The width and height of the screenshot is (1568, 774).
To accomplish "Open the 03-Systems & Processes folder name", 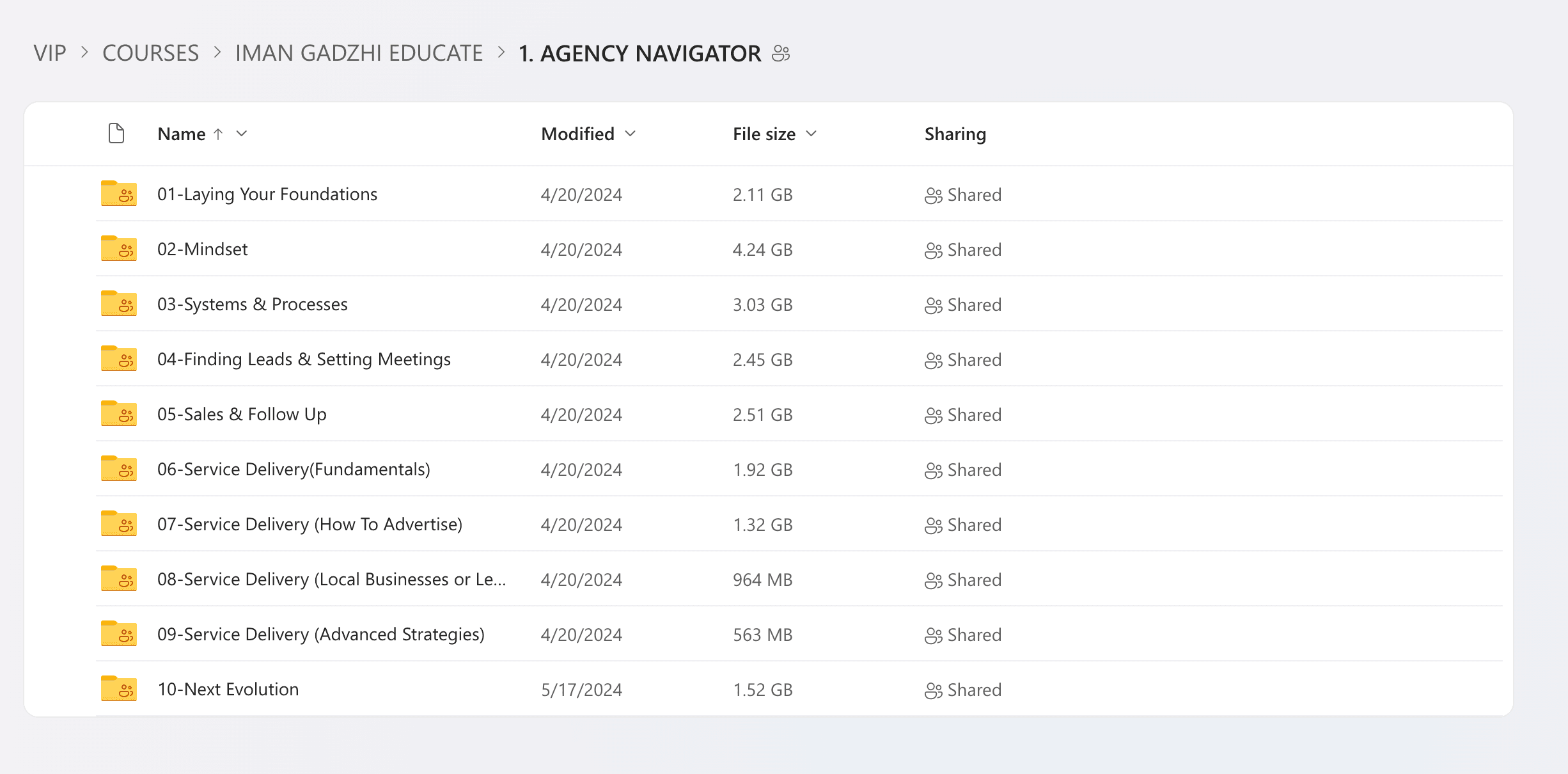I will coord(253,304).
